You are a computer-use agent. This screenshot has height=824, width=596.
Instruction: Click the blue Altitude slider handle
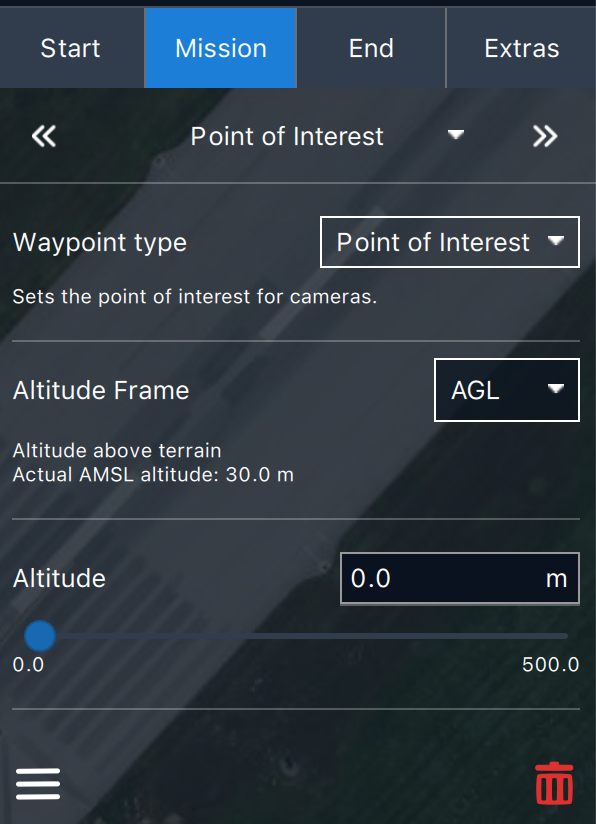40,636
